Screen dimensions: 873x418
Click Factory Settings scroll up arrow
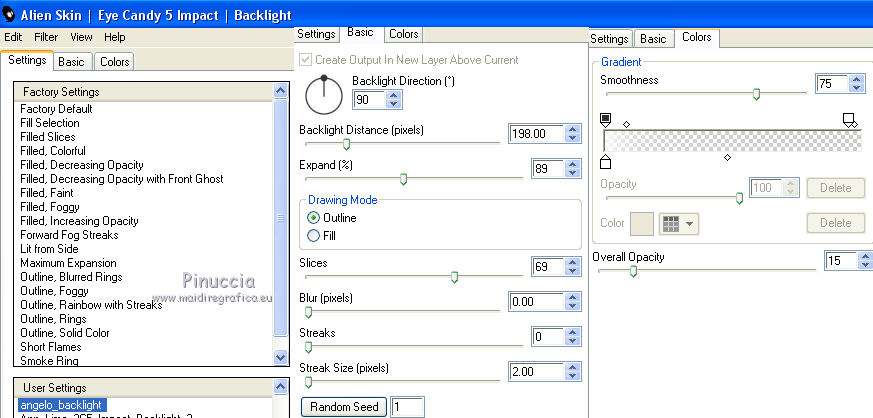pyautogui.click(x=281, y=91)
